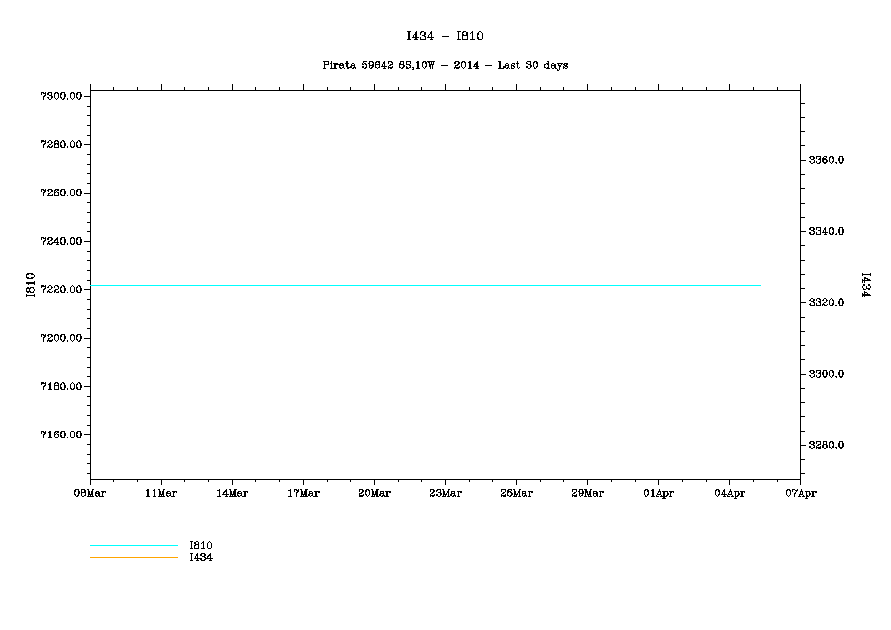Click the subtitle ending in "Last 30 days"
The image size is (891, 630).
point(445,65)
